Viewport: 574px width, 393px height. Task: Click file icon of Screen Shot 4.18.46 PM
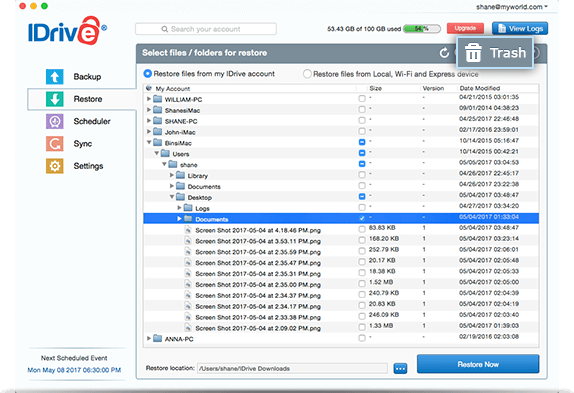(x=188, y=230)
